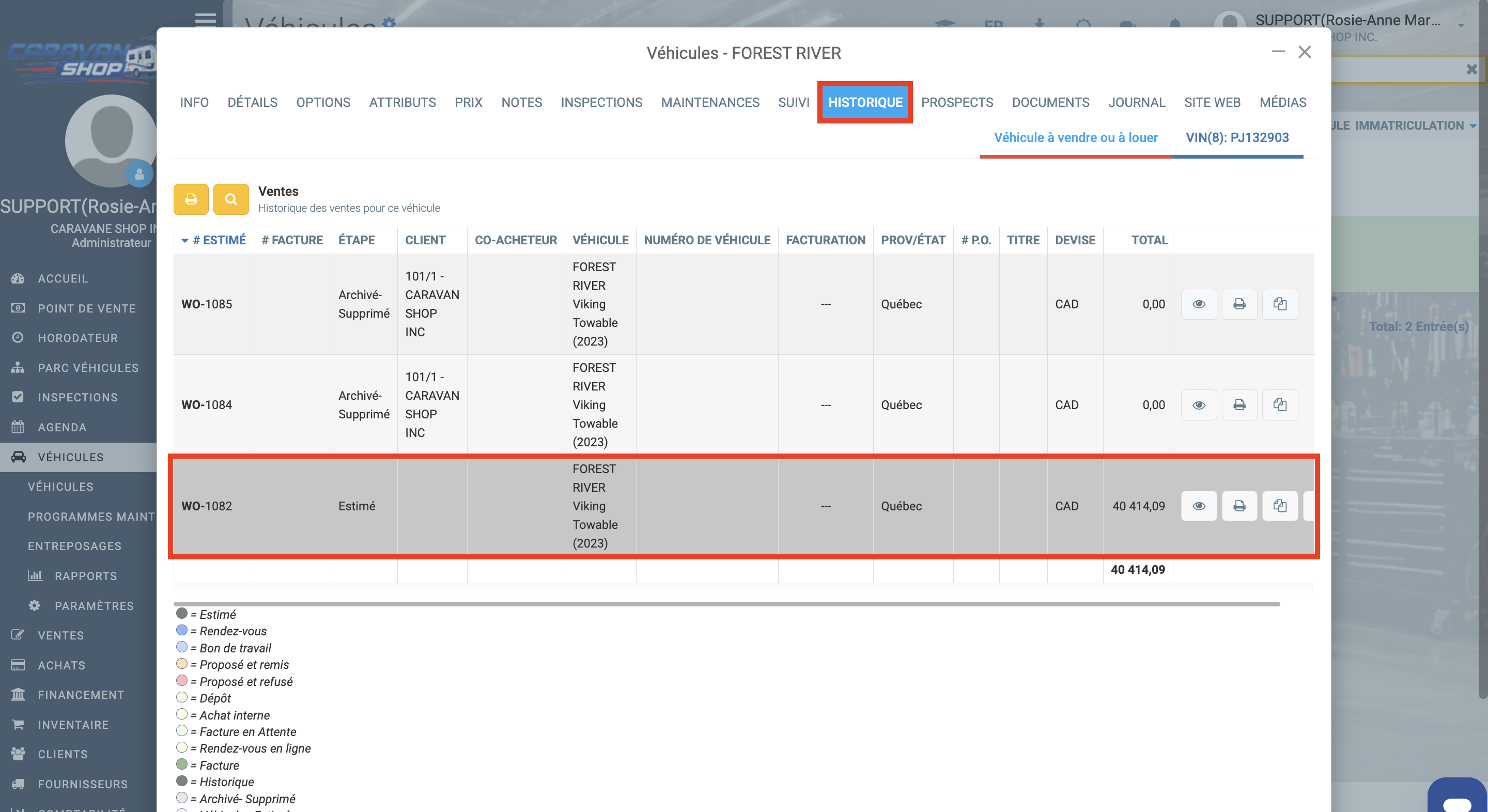This screenshot has height=812, width=1488.
Task: Duplicate estimate WO-1084
Action: click(1280, 405)
